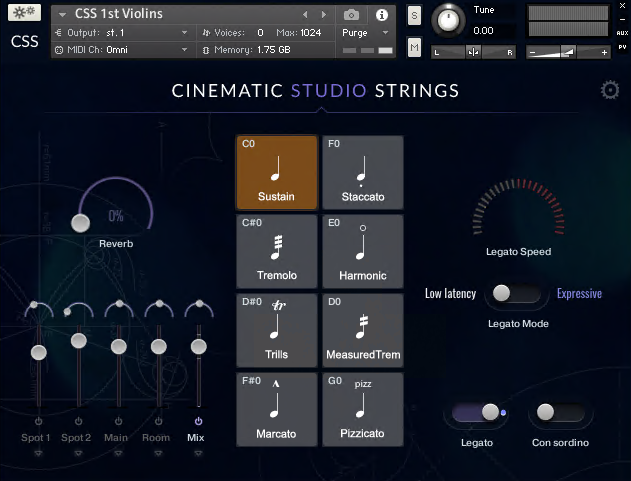The height and width of the screenshot is (481, 631).
Task: Click the Legato Speed dial
Action: coord(518,207)
